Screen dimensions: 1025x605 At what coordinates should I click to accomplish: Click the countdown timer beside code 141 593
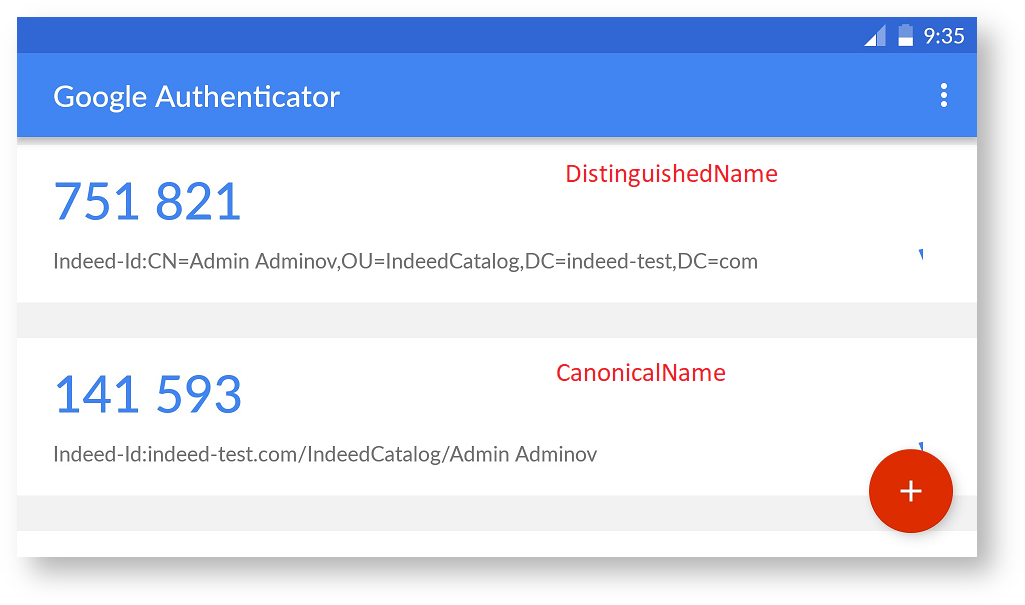pos(920,446)
